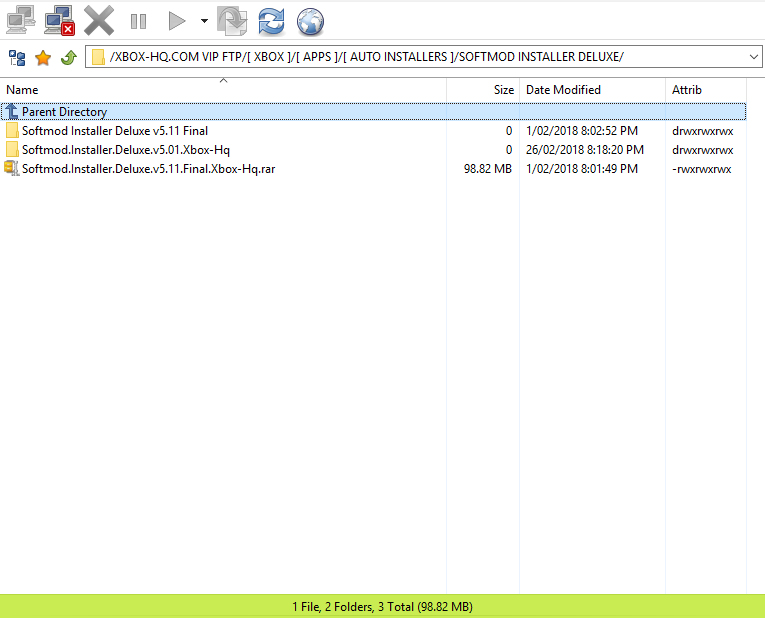The height and width of the screenshot is (618, 765).
Task: Click the folder tree view icon
Action: [17, 58]
